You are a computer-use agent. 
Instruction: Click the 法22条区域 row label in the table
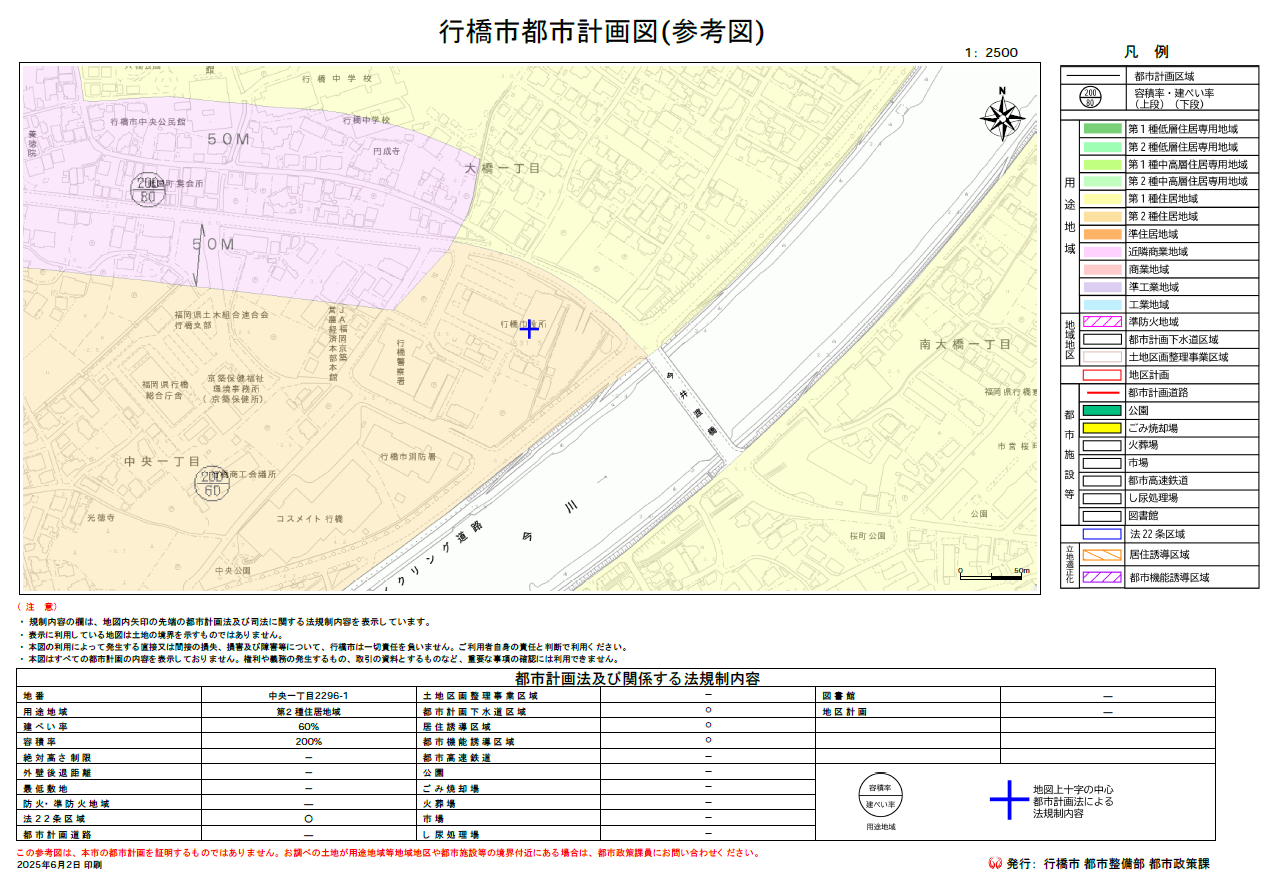pyautogui.click(x=53, y=818)
